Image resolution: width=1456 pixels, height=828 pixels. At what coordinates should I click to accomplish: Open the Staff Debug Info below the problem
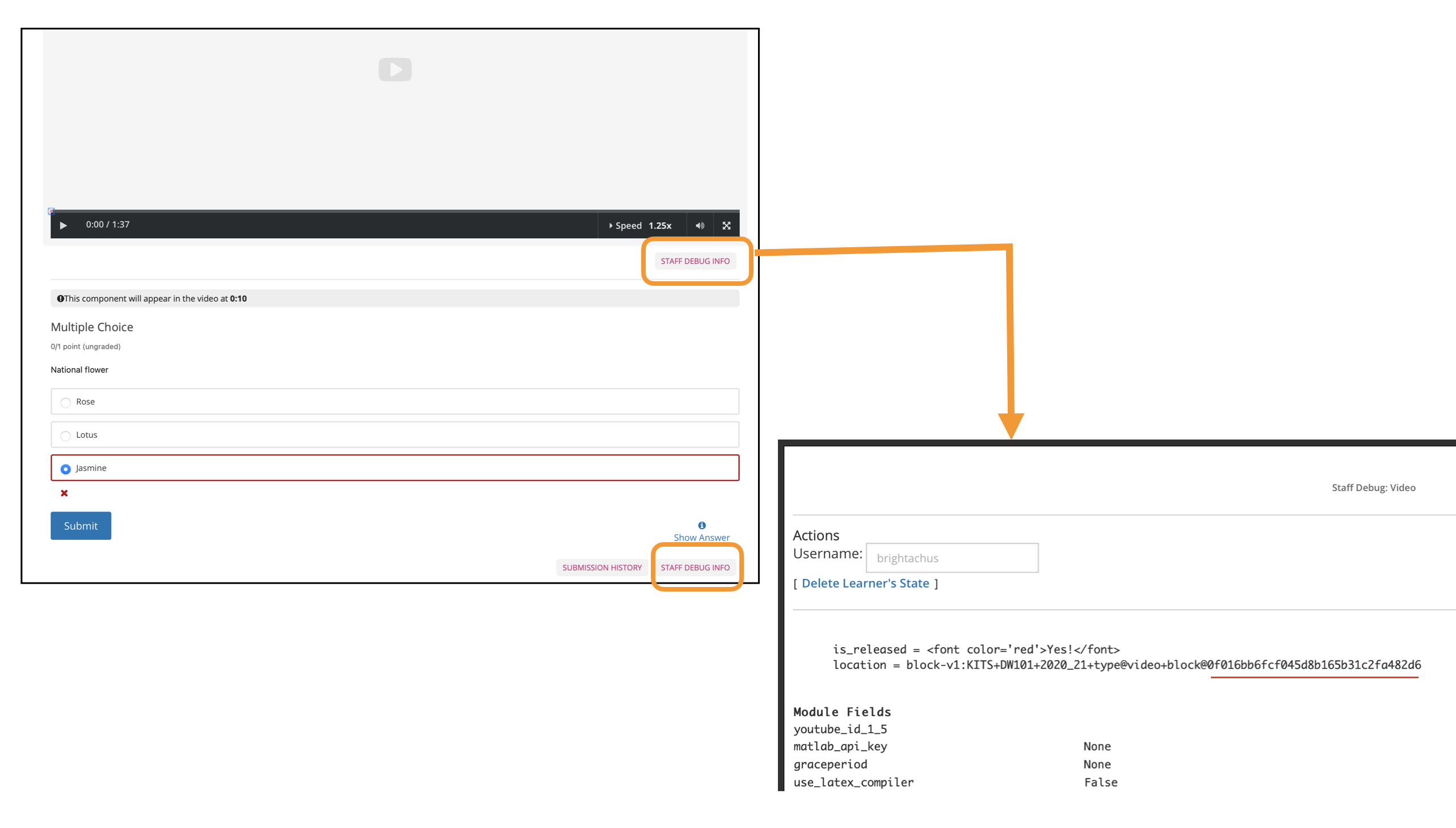click(x=695, y=568)
